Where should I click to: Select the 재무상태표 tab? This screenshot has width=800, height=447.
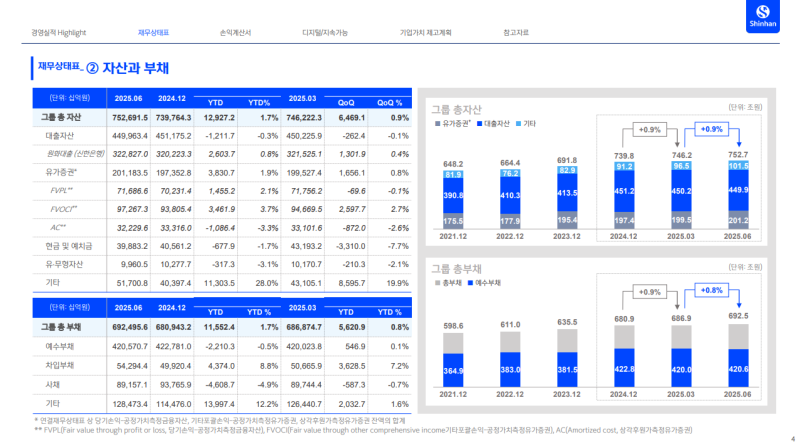(x=153, y=32)
